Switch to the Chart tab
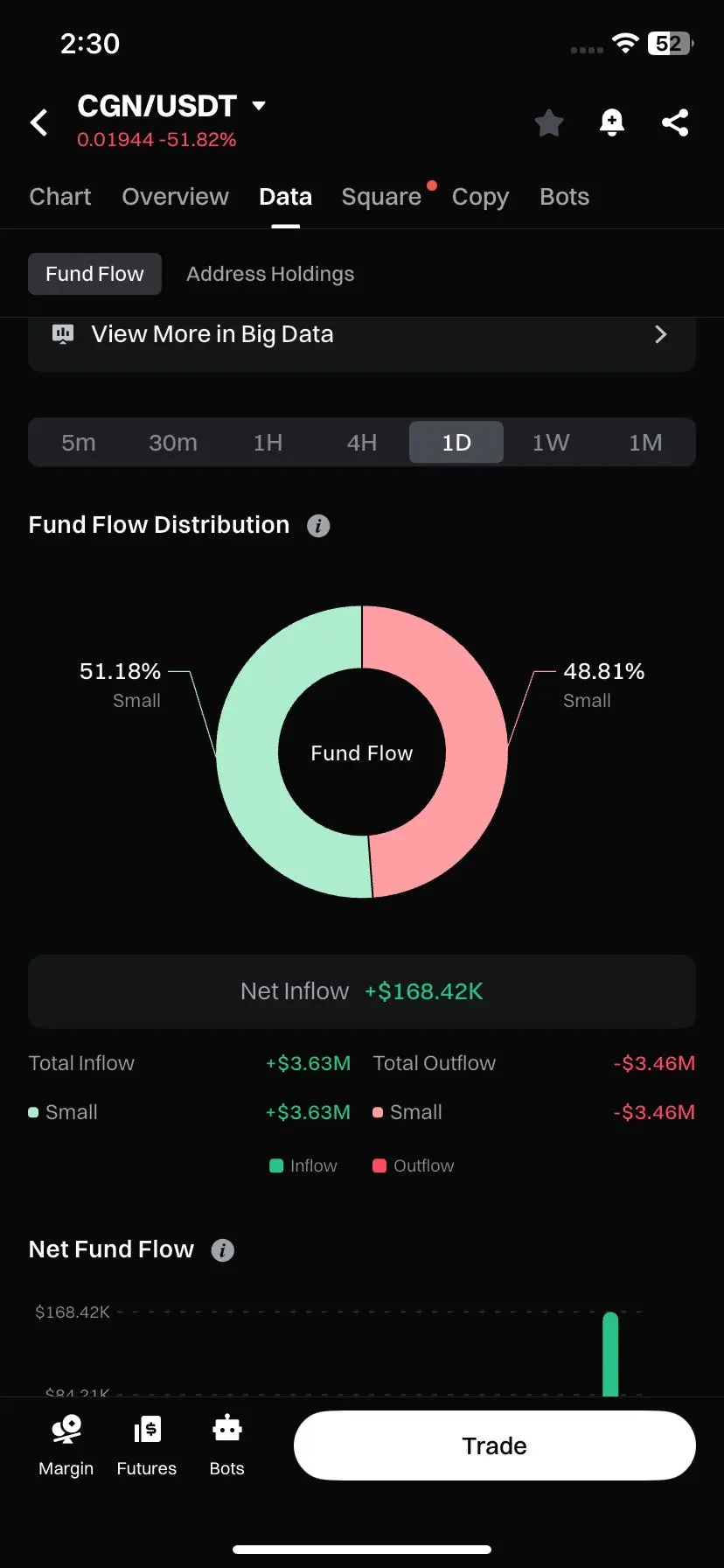This screenshot has height=1568, width=724. [x=59, y=197]
